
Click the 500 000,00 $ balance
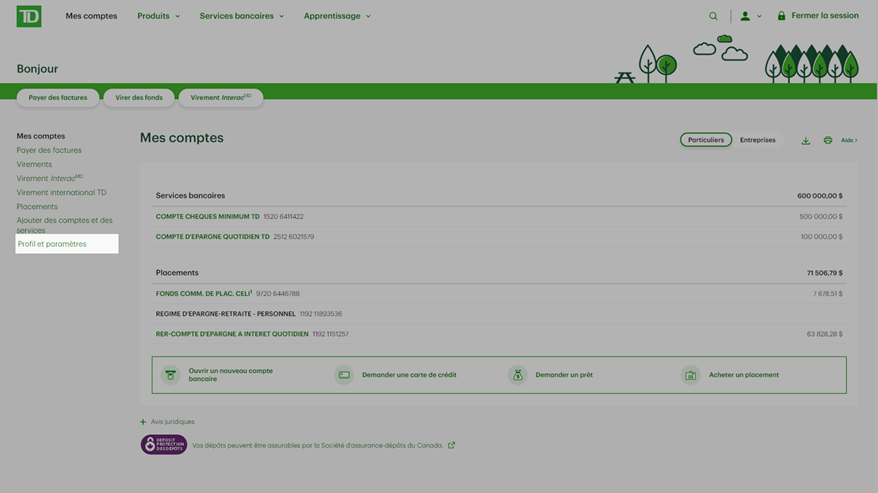pyautogui.click(x=821, y=216)
